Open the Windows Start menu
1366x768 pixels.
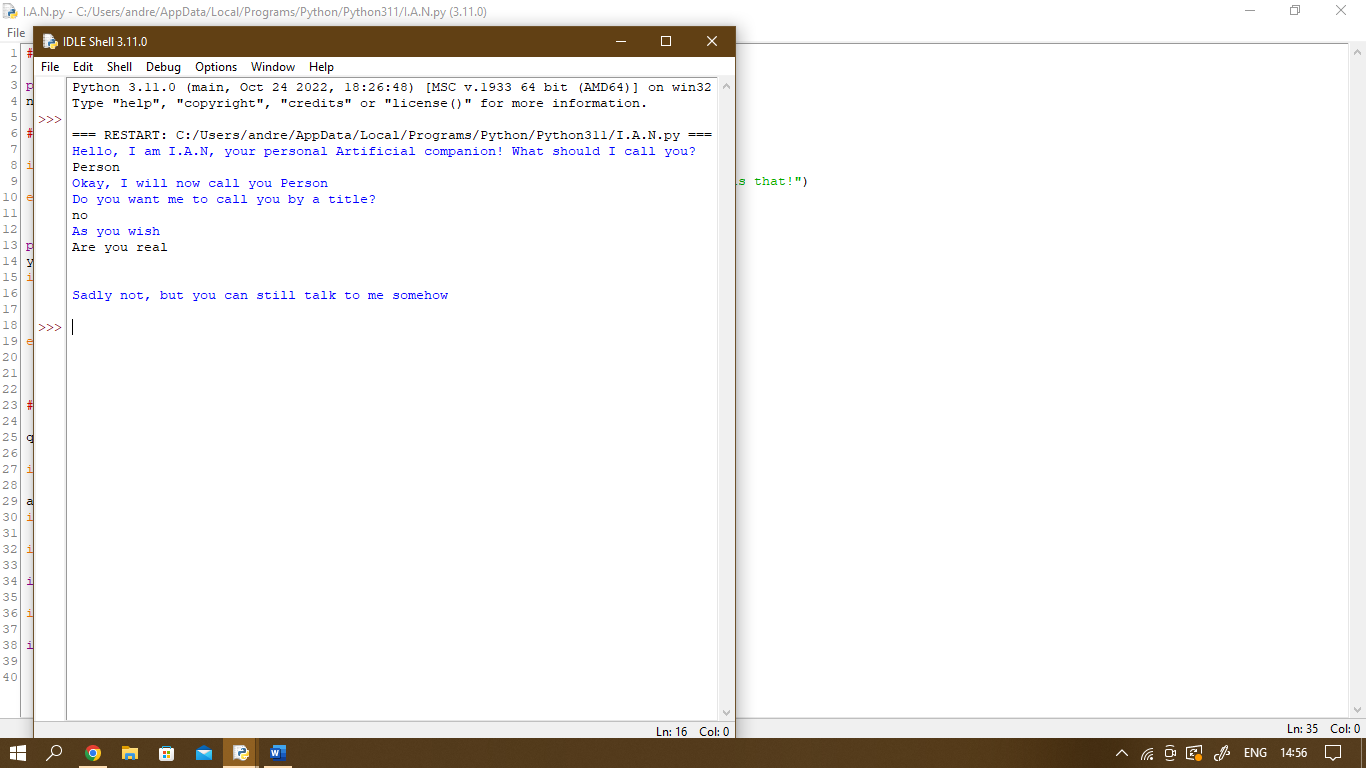18,753
